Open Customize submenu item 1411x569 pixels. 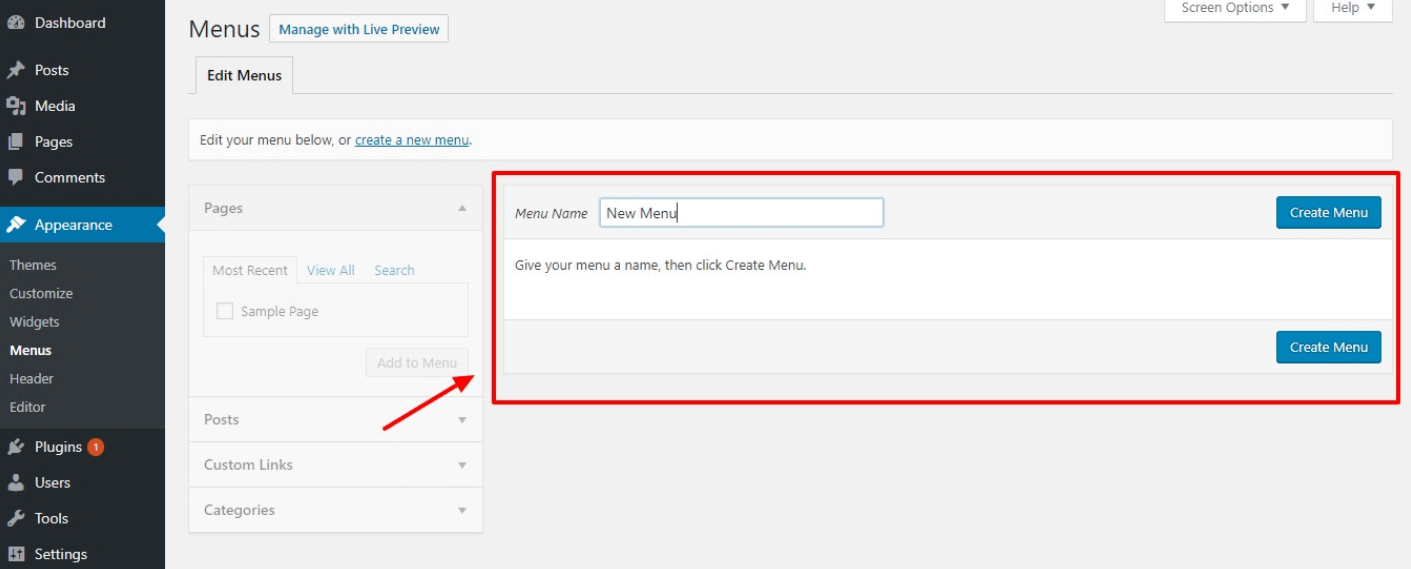41,293
